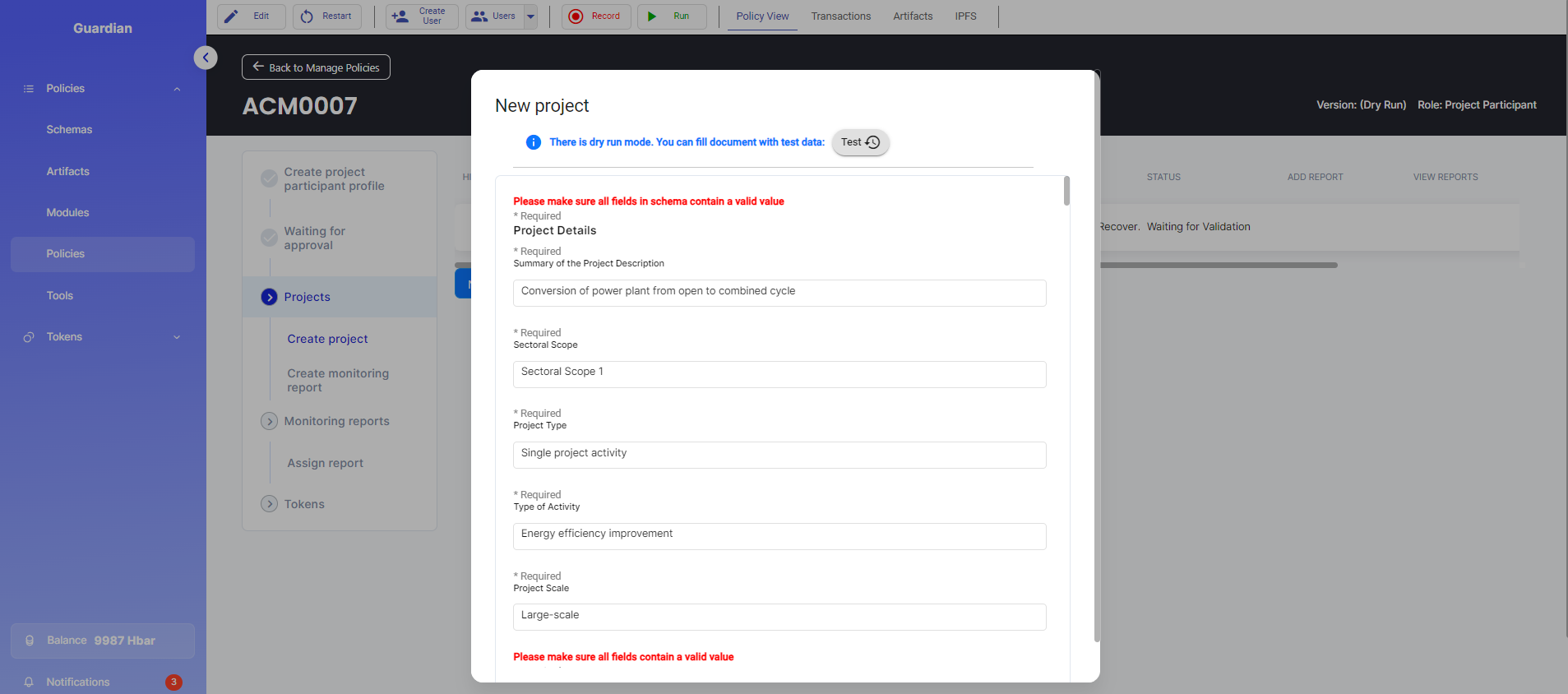Expand the Monitoring reports step
Viewport: 1568px width, 694px height.
(269, 421)
